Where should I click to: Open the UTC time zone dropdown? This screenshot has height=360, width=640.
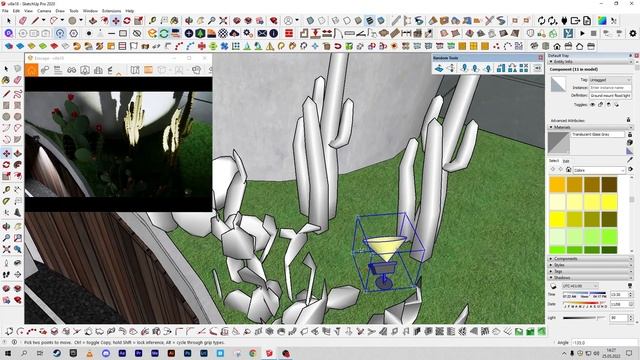(580, 286)
